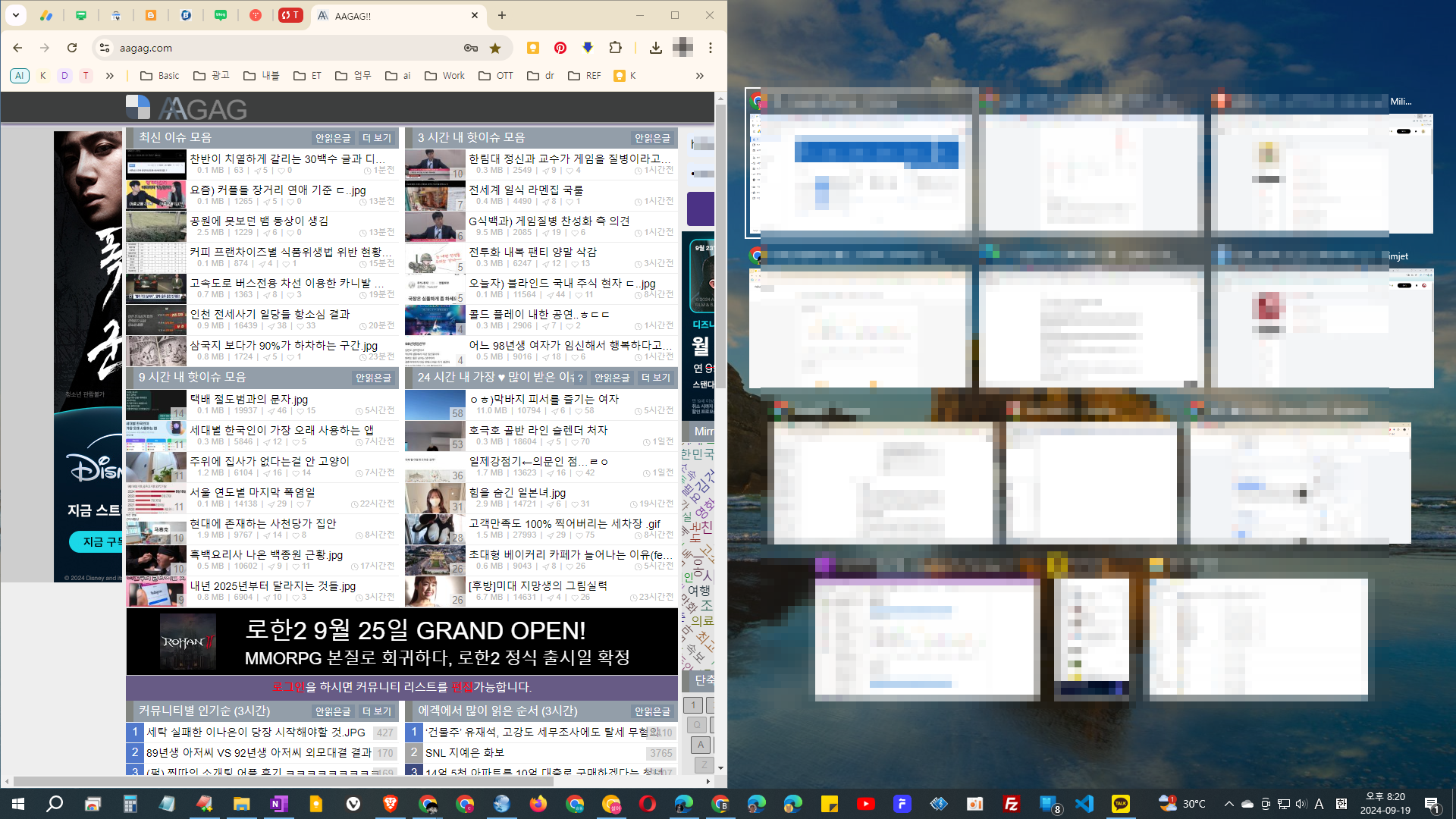Switch to the red T pinned tab
Viewport: 1456px width, 819px height.
pyautogui.click(x=256, y=15)
